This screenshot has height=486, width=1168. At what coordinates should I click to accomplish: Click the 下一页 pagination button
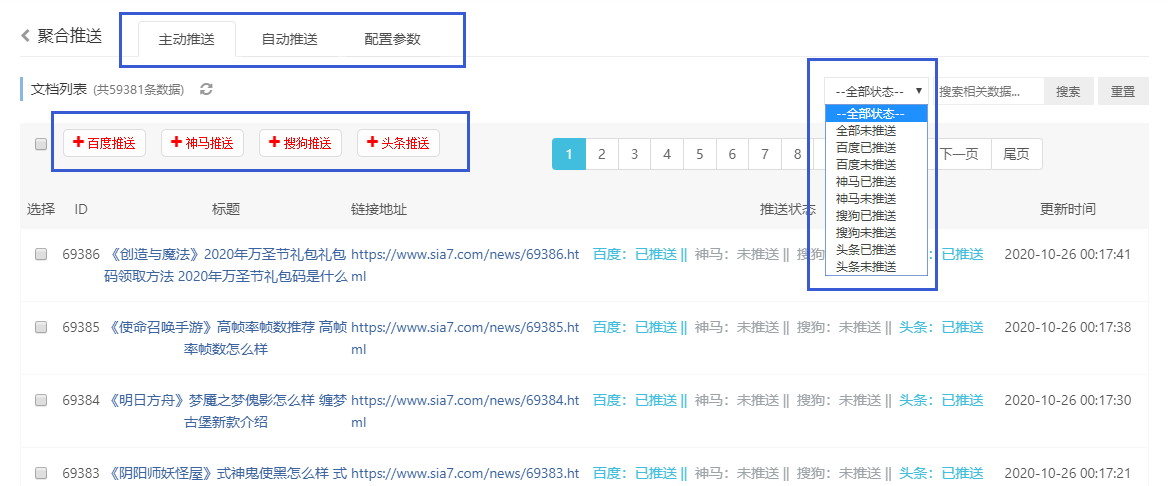tap(959, 154)
